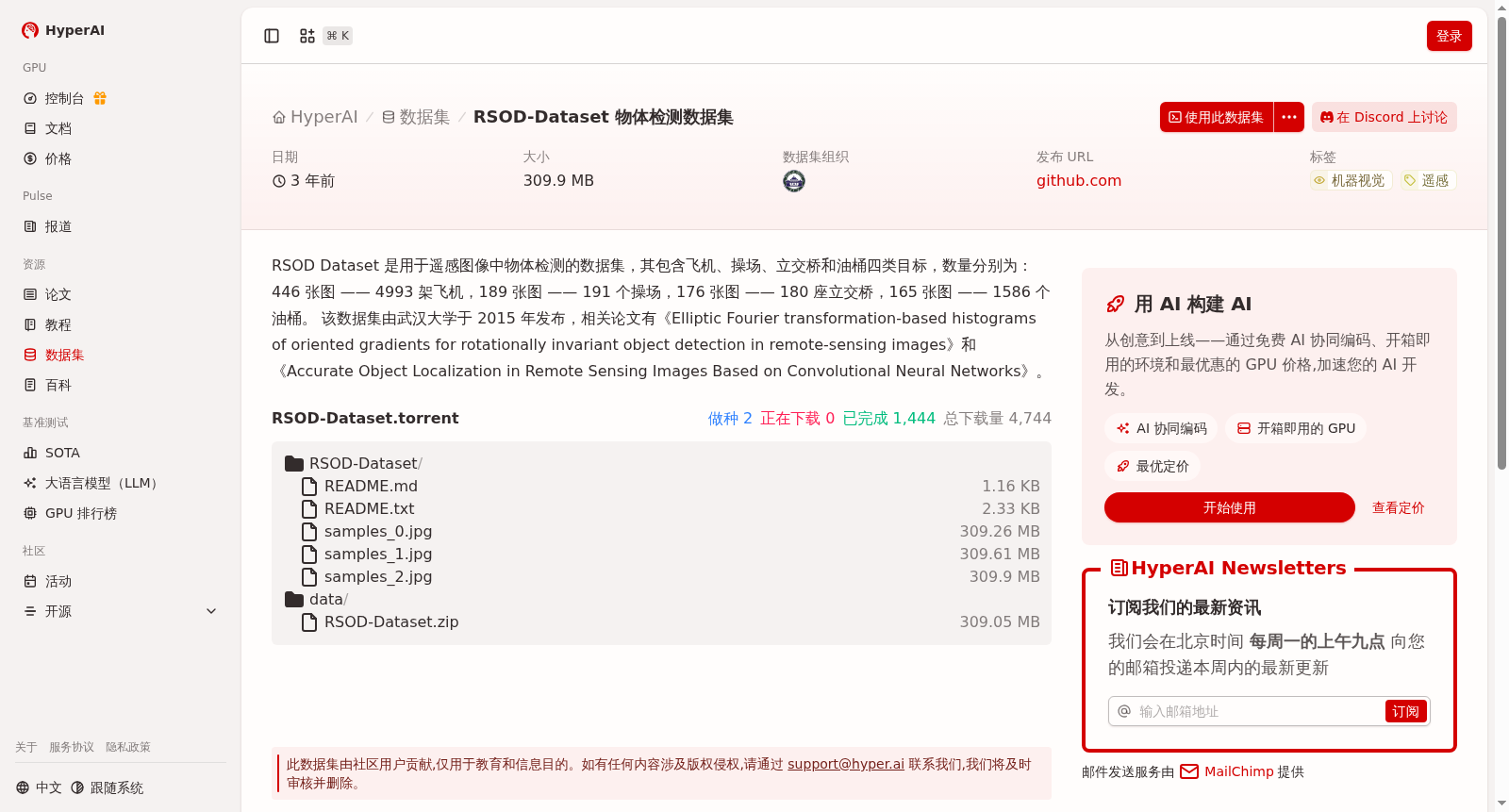1509x812 pixels.
Task: Click the newsletter icon beside HyperAI Newsletters
Action: (1119, 568)
